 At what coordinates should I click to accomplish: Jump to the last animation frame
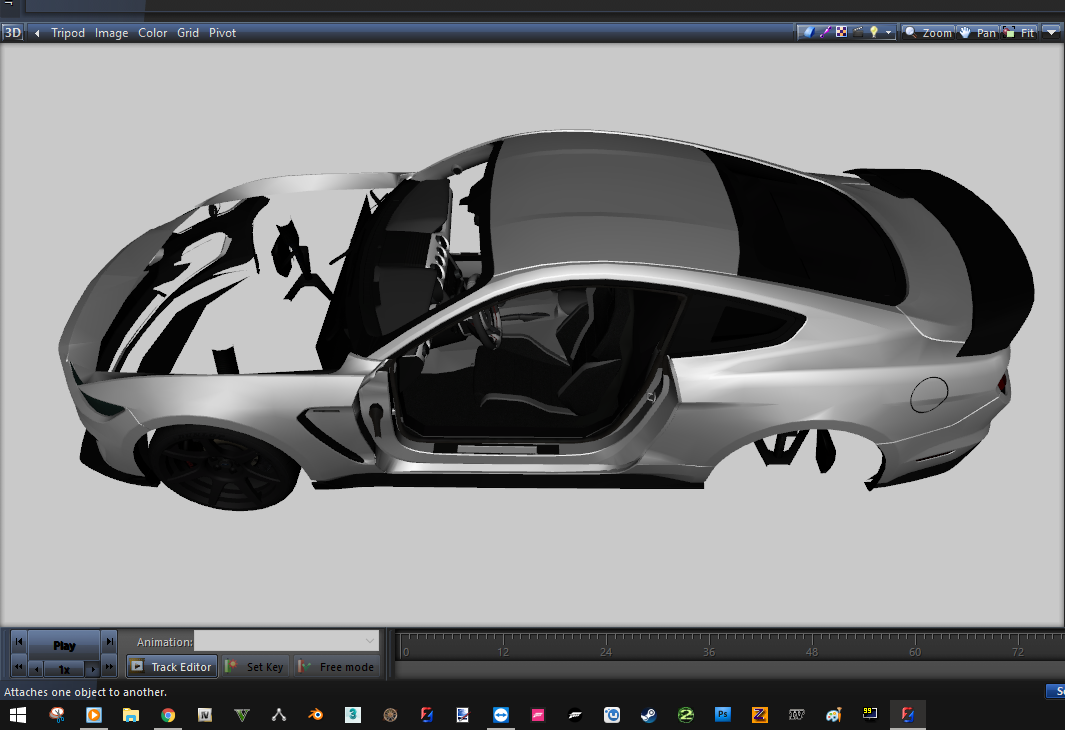click(109, 641)
